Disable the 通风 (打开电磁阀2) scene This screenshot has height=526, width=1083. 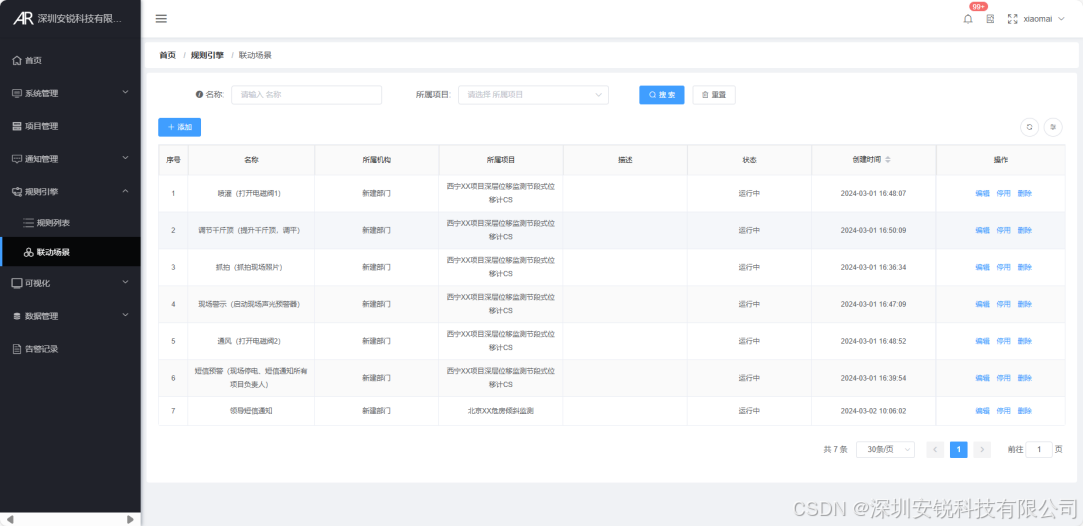pos(1004,341)
